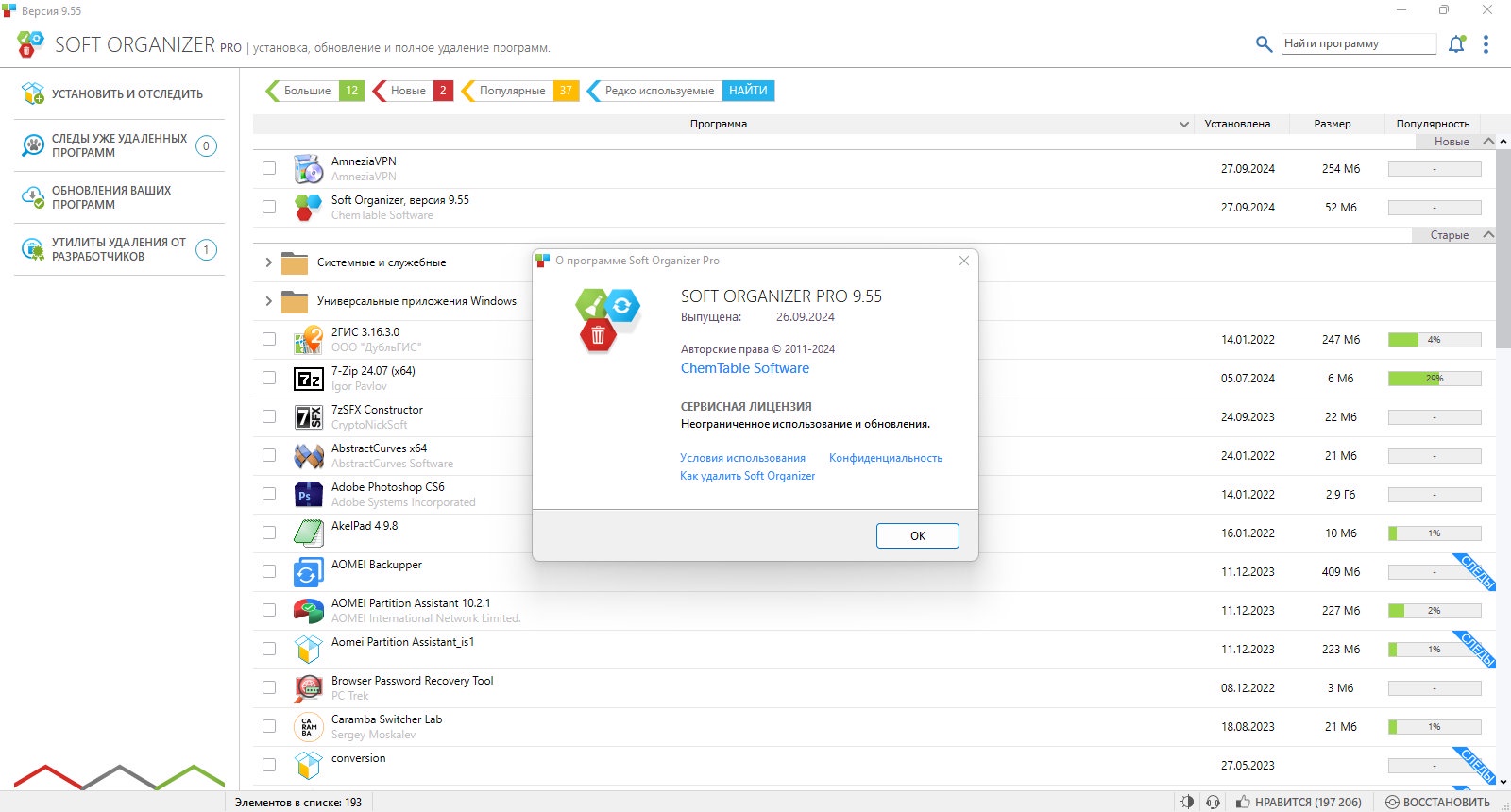Image resolution: width=1511 pixels, height=812 pixels.
Task: Click the scrollbar up arrow of program list
Action: click(1503, 142)
